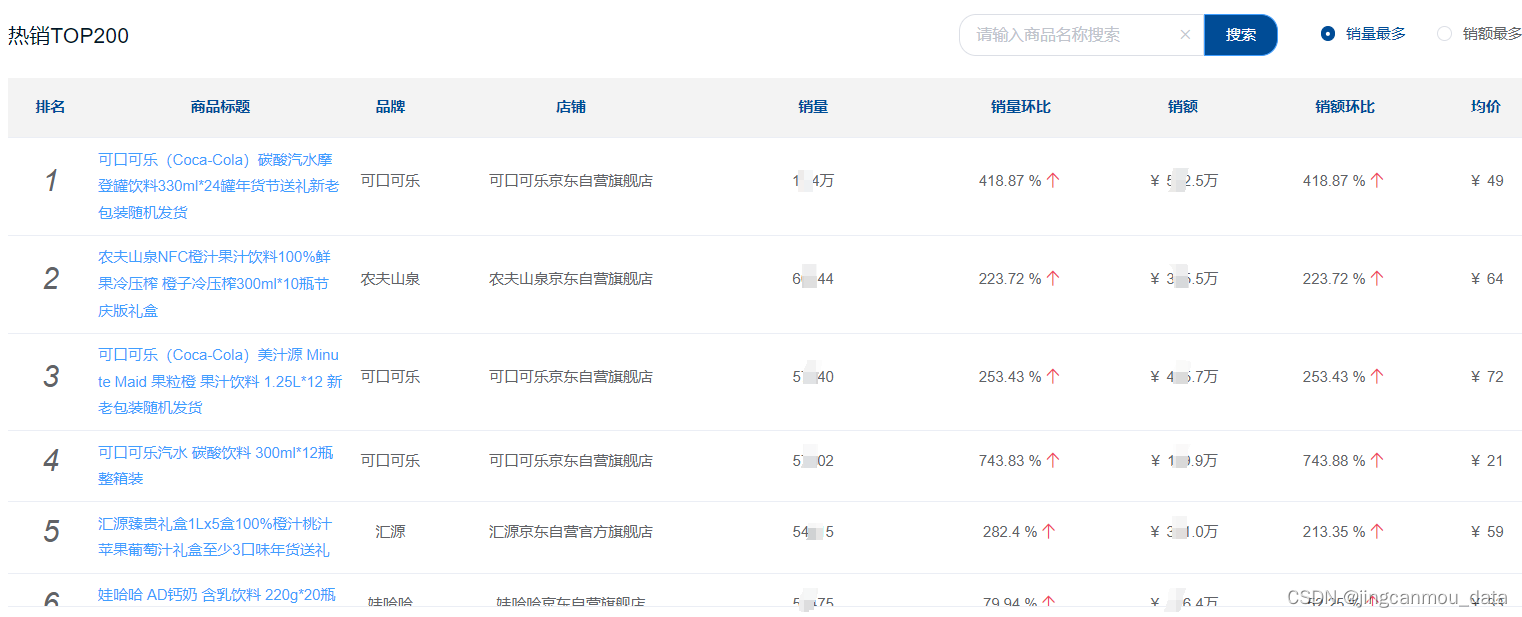Click the 743.88 % revenue growth value

1334,461
